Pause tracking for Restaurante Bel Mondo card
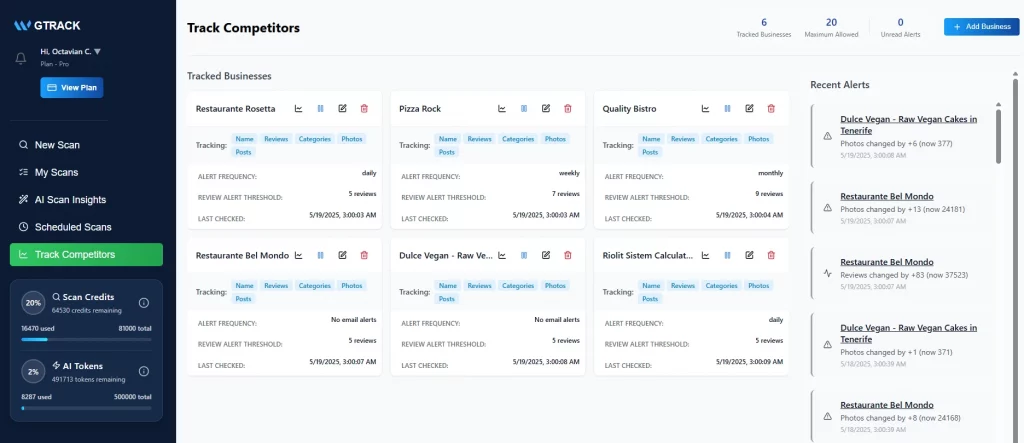This screenshot has width=1024, height=443. [320, 255]
